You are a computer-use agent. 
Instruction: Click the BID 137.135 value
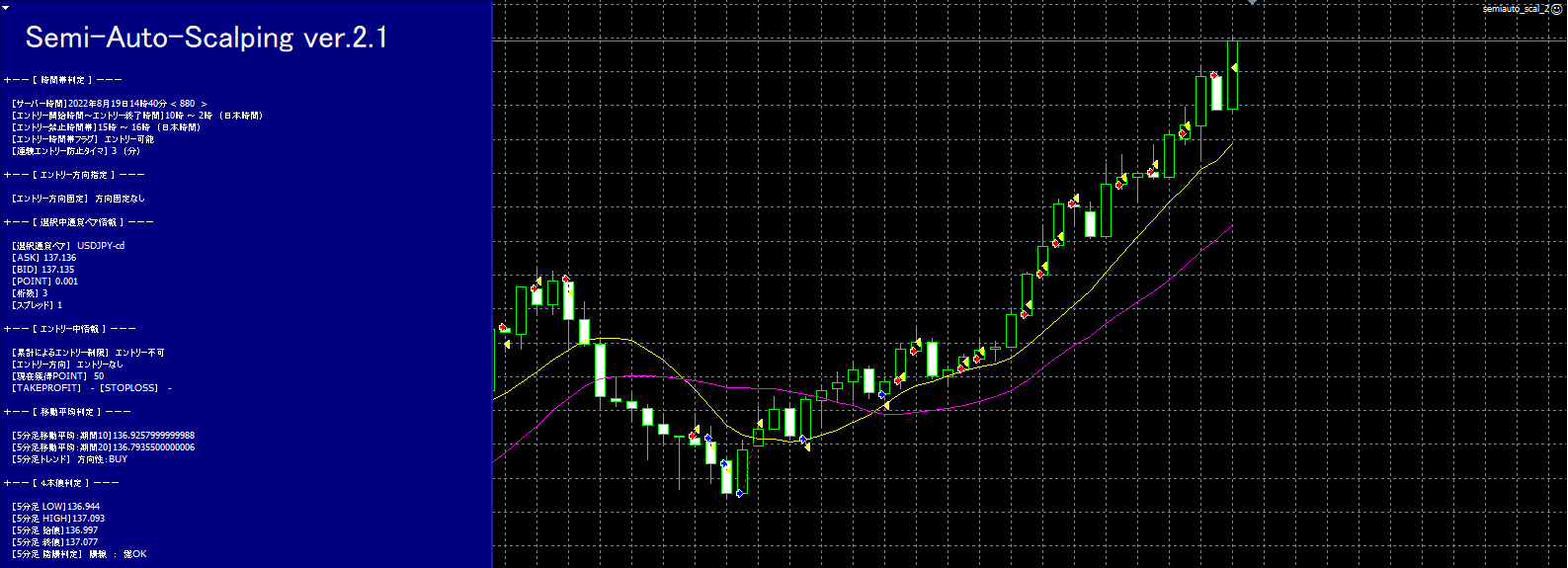click(57, 270)
